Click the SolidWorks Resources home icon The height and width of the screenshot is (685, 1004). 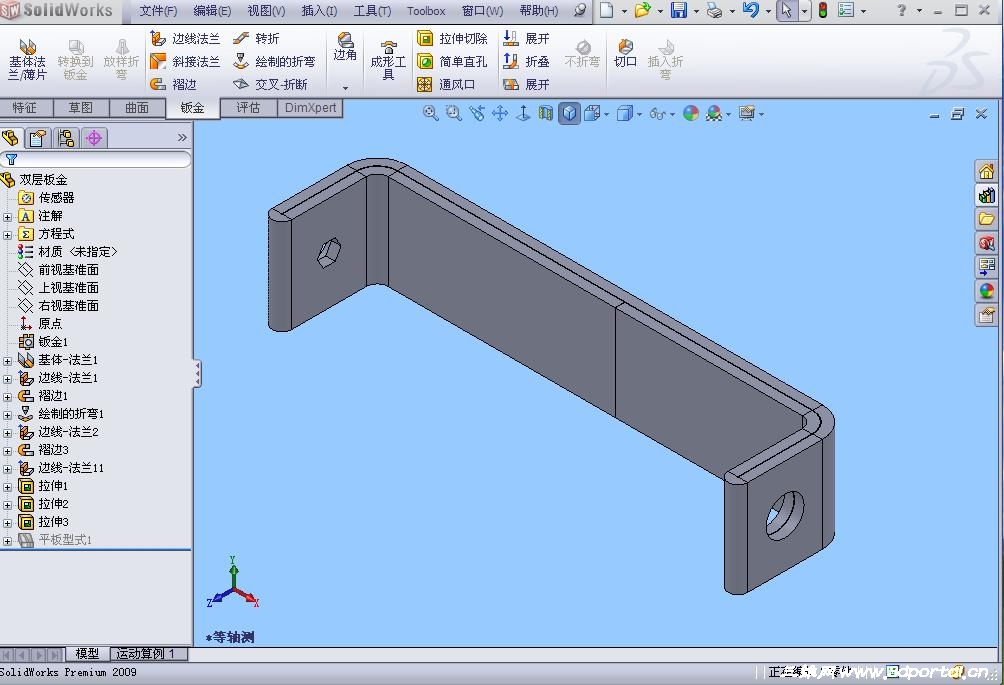tap(986, 171)
